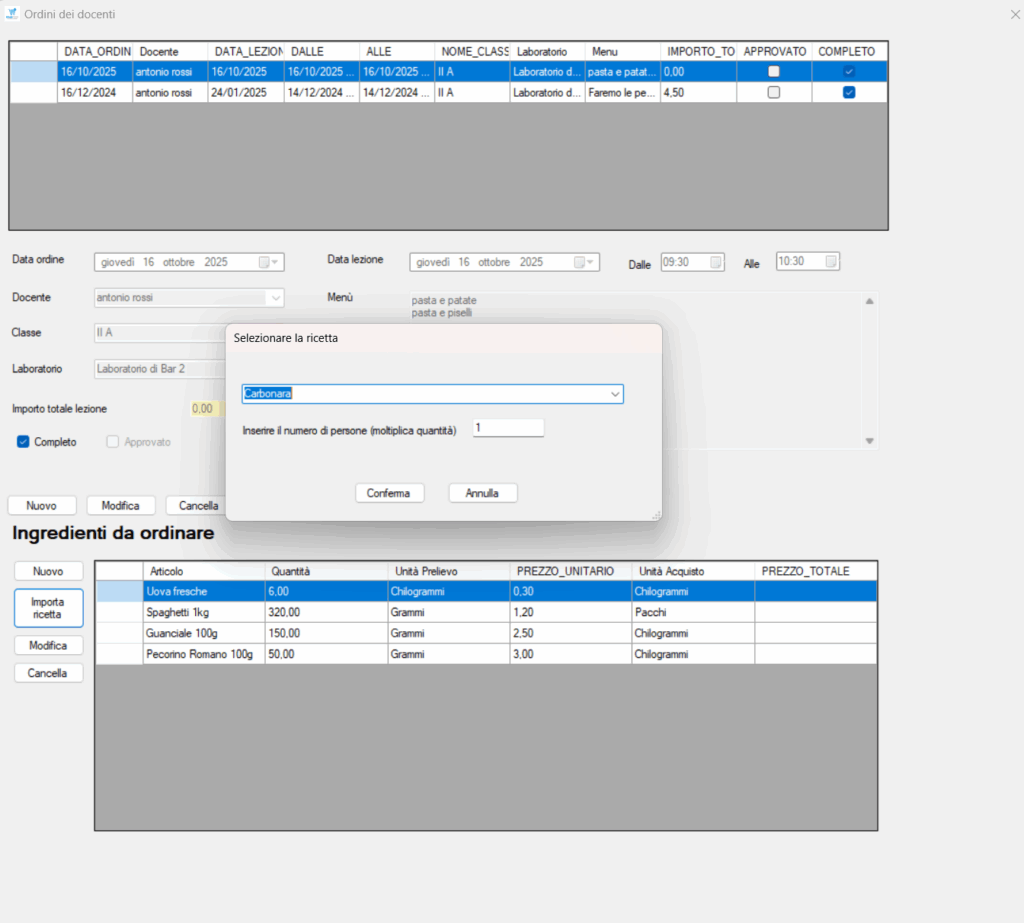
Task: Sort ingredients by Quantità column header
Action: tap(325, 571)
